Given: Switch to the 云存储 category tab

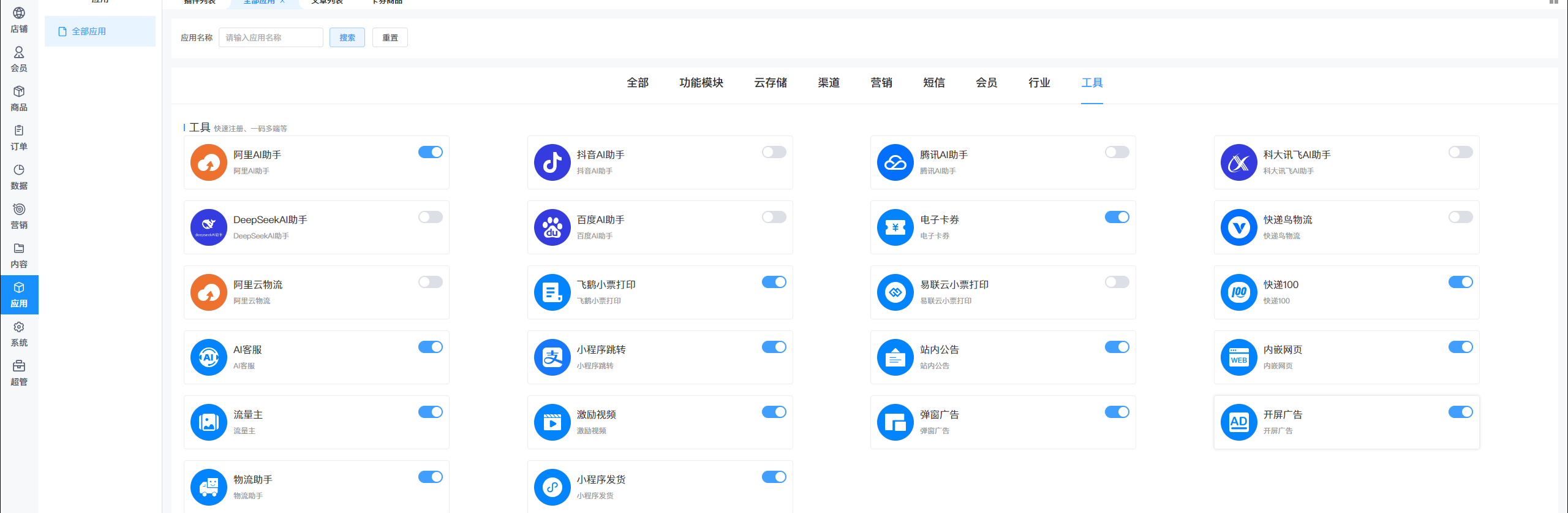Looking at the screenshot, I should [x=771, y=83].
